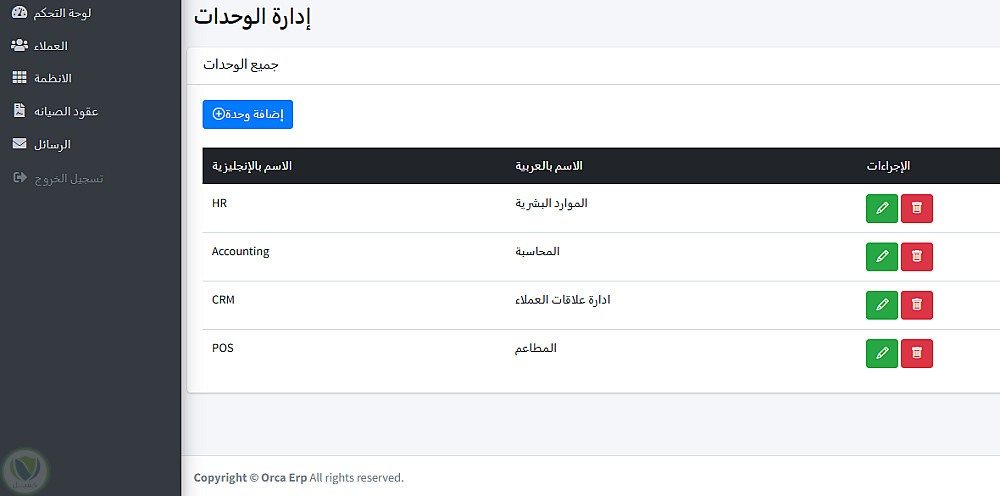Open عقود الصيانه maintenance contracts menu
This screenshot has width=1000, height=496.
coord(67,111)
